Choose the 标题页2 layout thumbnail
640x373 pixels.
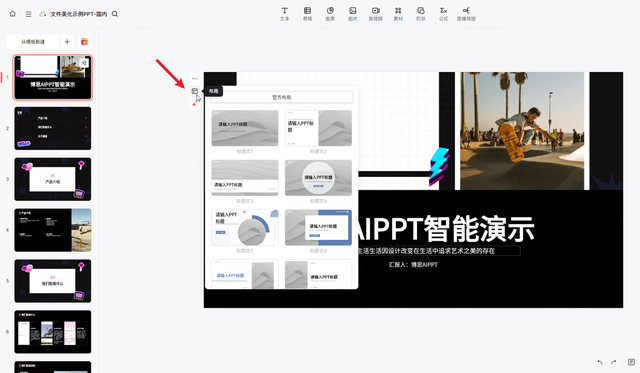tap(318, 128)
